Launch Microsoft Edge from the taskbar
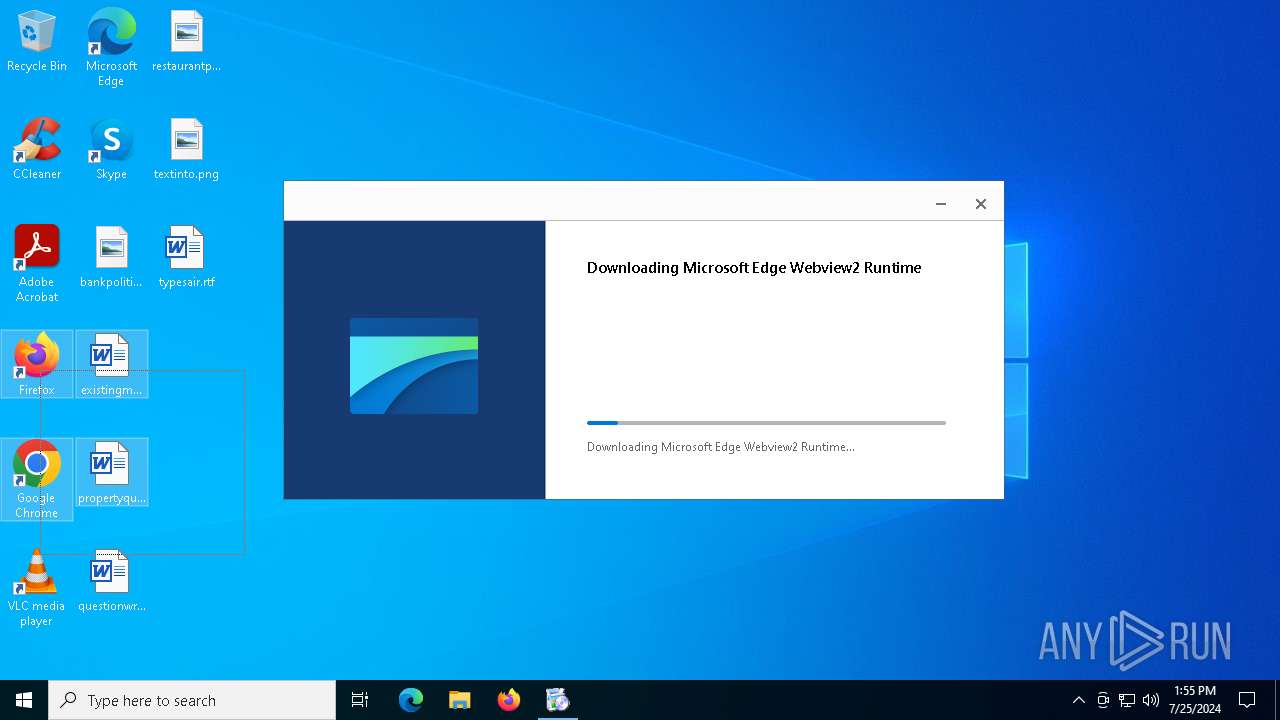The image size is (1280, 720). pos(411,700)
